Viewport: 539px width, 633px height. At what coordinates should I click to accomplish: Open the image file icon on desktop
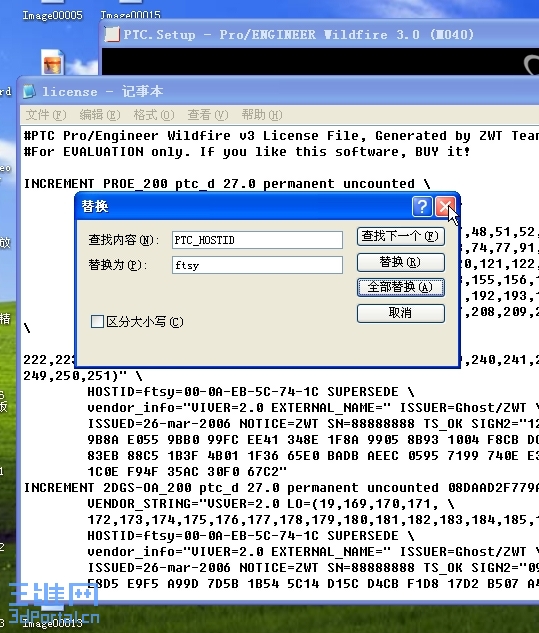tap(52, 63)
